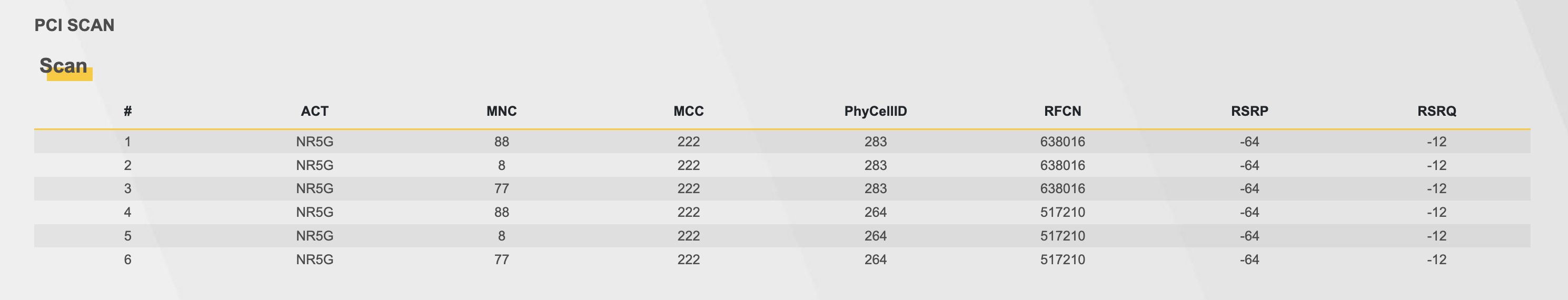The image size is (1568, 300).
Task: Click RSRP value -64 in row 2
Action: pyautogui.click(x=1249, y=165)
